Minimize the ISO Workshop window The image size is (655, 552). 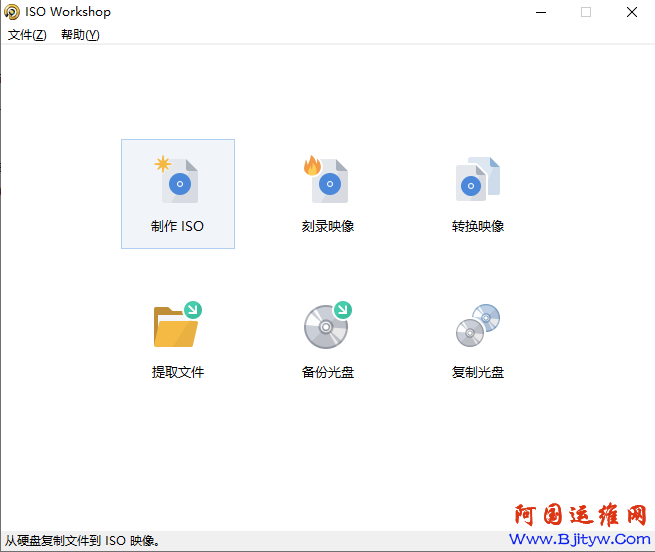pos(540,12)
